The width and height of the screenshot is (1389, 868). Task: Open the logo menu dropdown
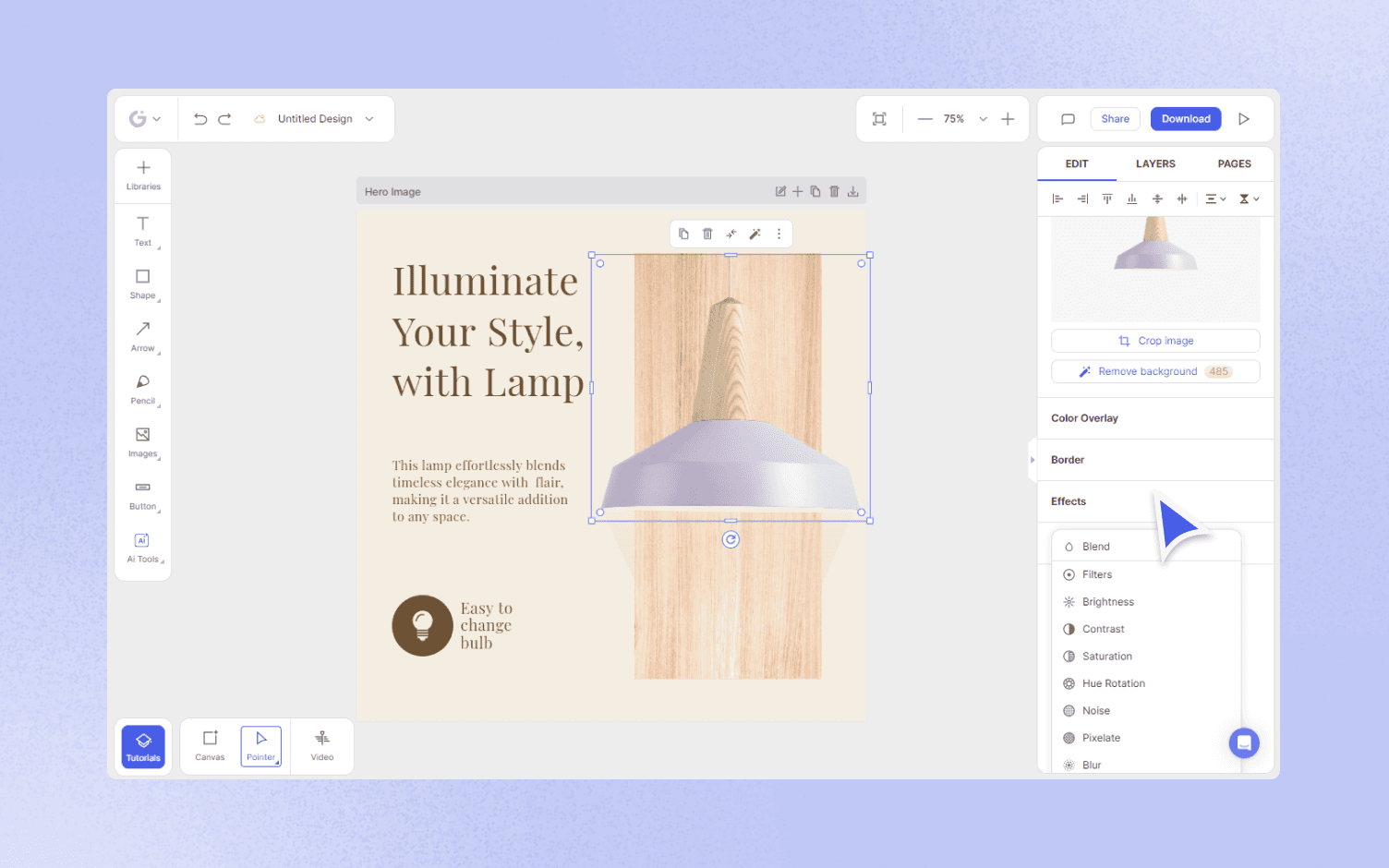145,119
